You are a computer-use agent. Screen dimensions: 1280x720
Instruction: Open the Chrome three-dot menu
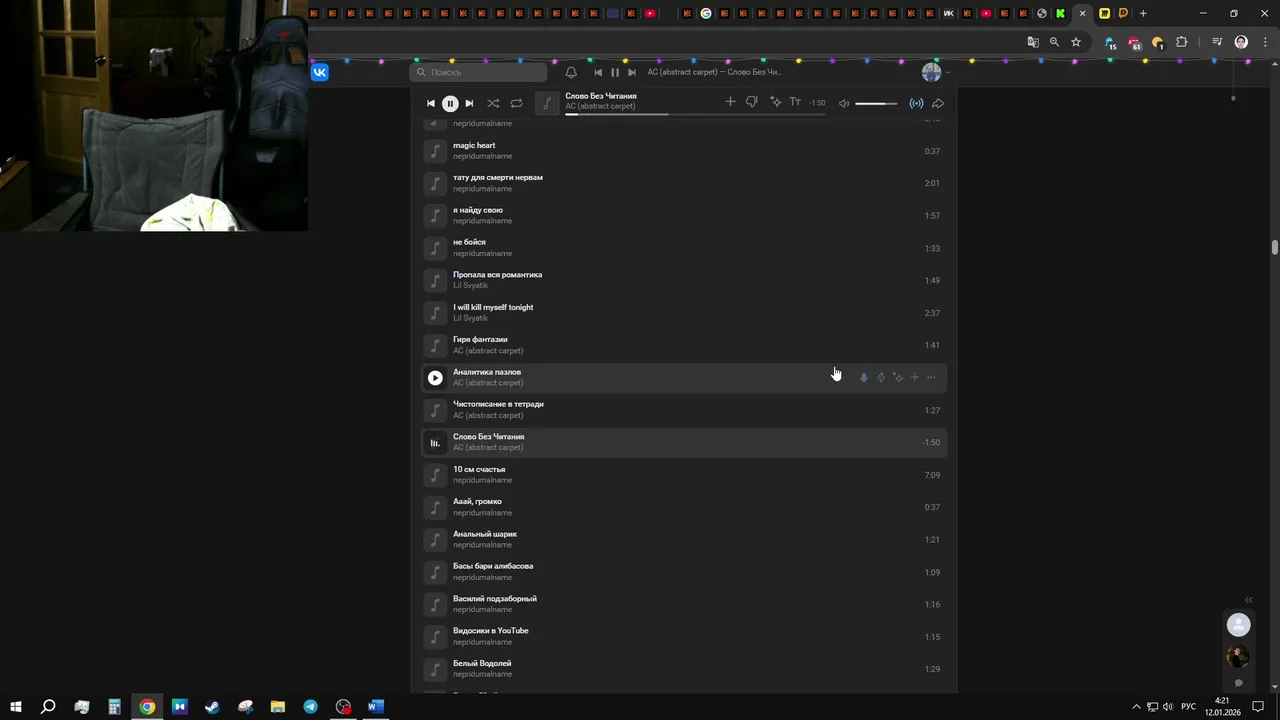pyautogui.click(x=1265, y=42)
